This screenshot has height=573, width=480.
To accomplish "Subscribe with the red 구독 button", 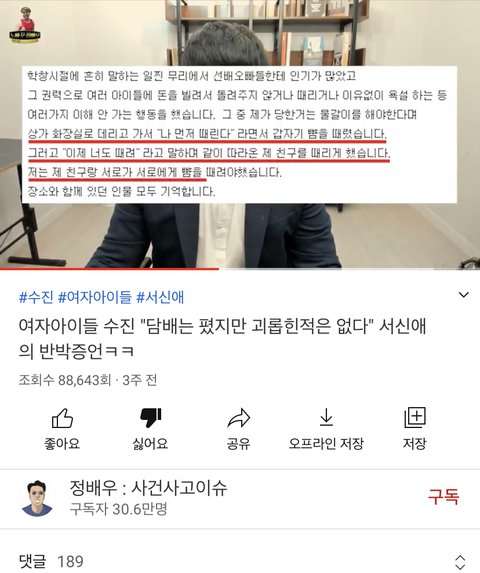I will (443, 497).
